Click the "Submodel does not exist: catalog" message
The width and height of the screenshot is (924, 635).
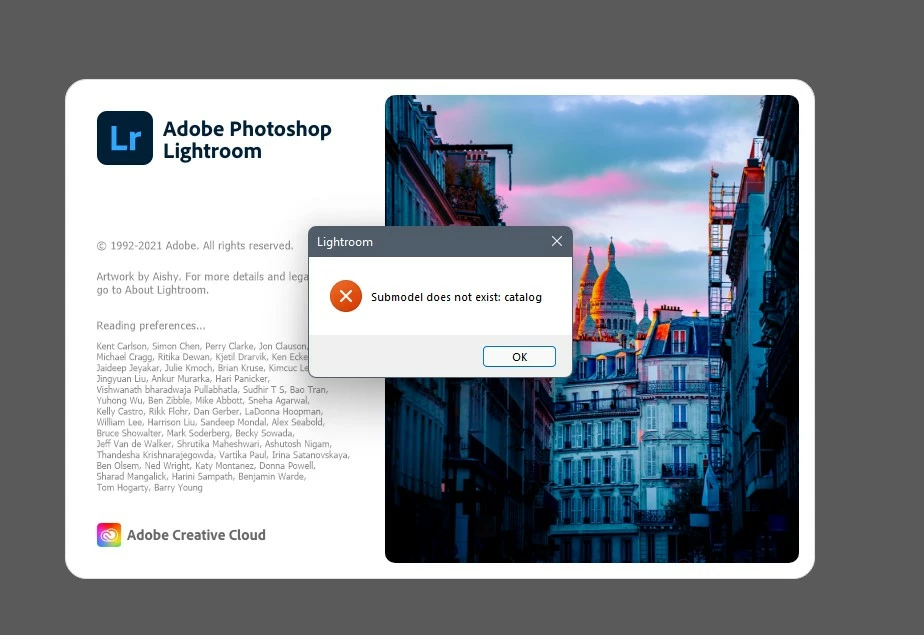(456, 297)
